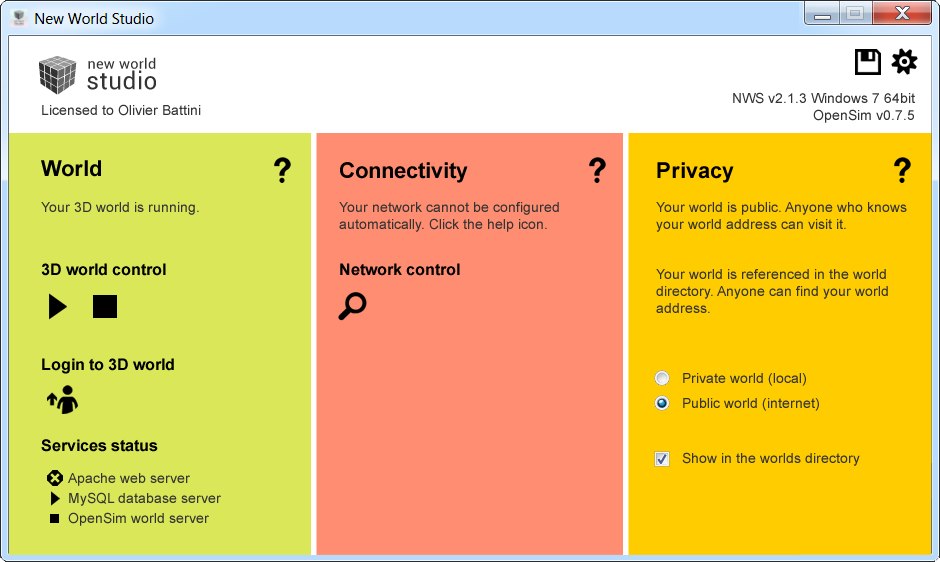Click the MySQL database server status arrow
Image resolution: width=940 pixels, height=562 pixels.
[x=55, y=498]
